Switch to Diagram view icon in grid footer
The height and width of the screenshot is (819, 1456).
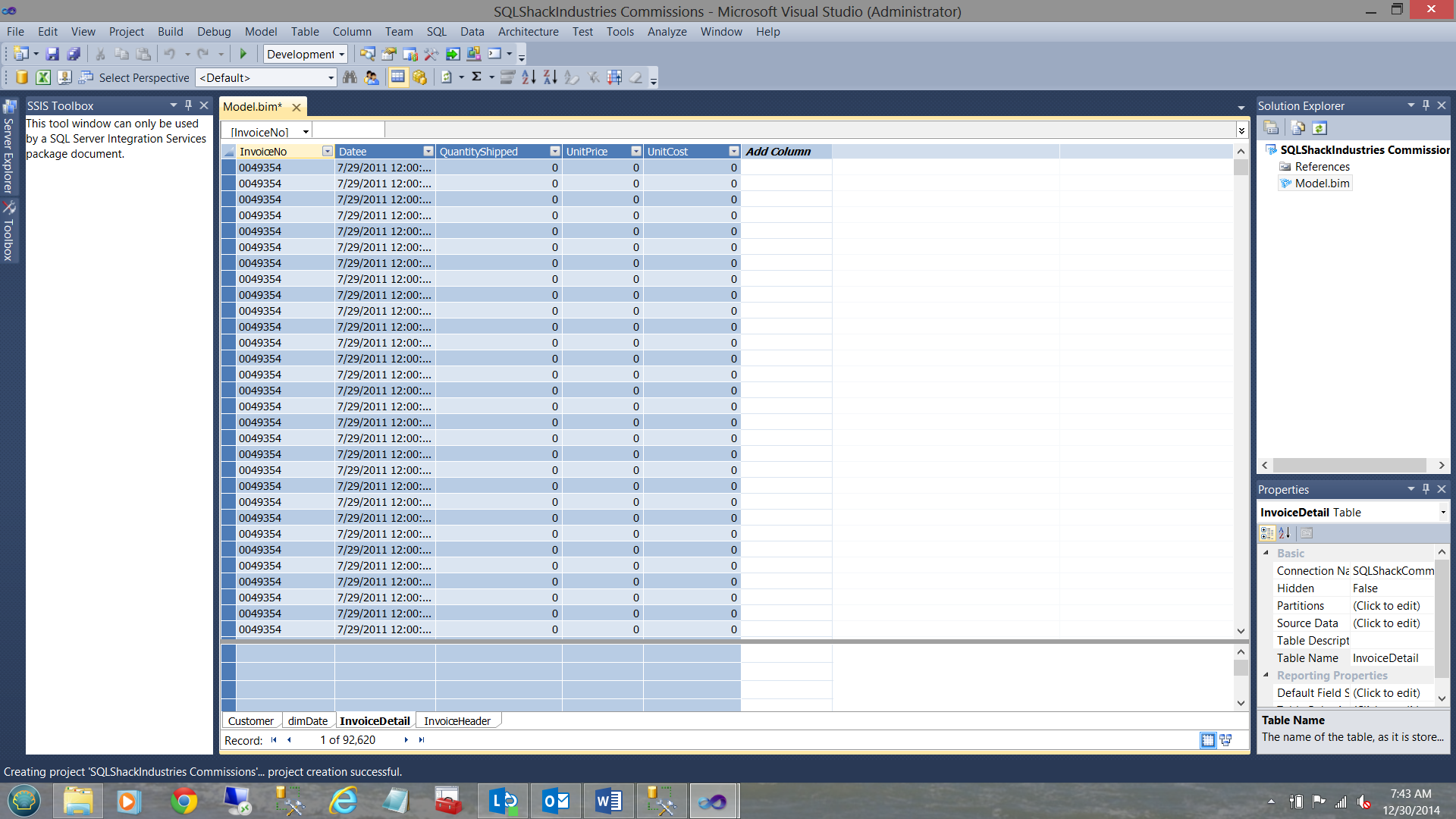(1225, 740)
